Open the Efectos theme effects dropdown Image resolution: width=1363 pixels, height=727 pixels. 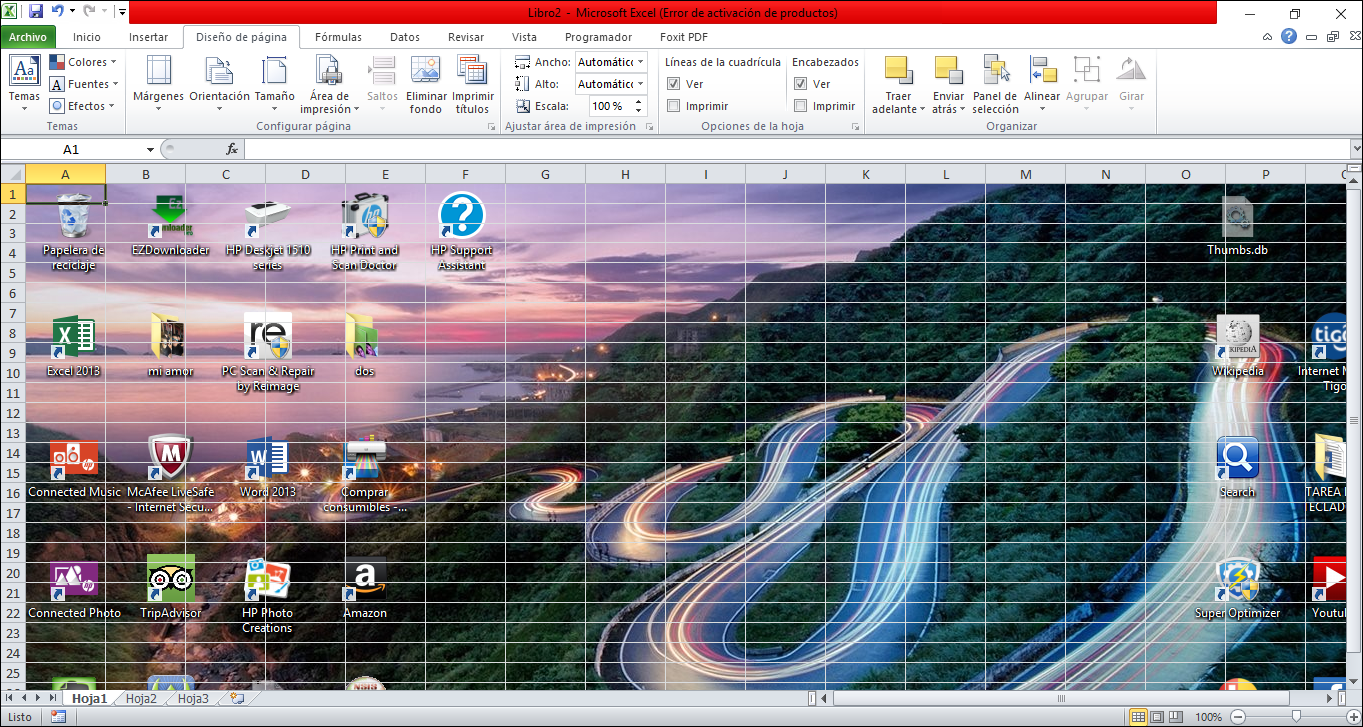click(x=82, y=106)
